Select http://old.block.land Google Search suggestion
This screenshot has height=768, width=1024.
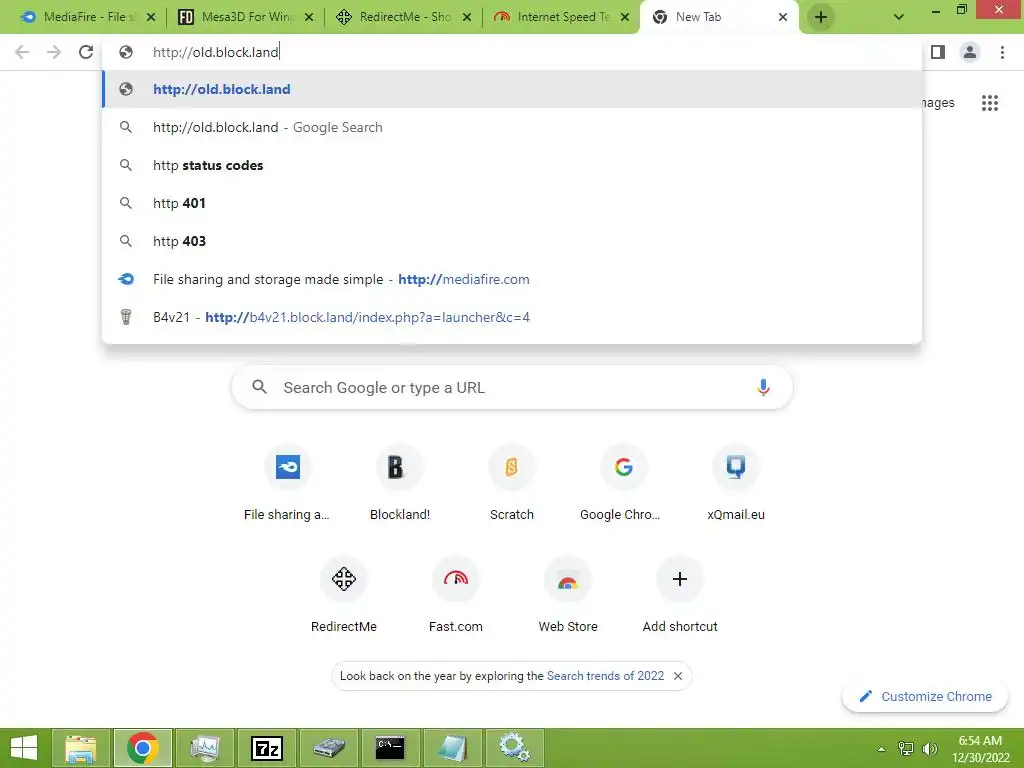(x=512, y=127)
